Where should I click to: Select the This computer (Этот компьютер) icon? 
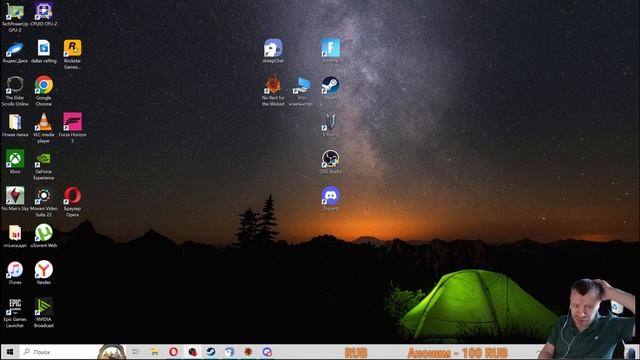point(301,91)
